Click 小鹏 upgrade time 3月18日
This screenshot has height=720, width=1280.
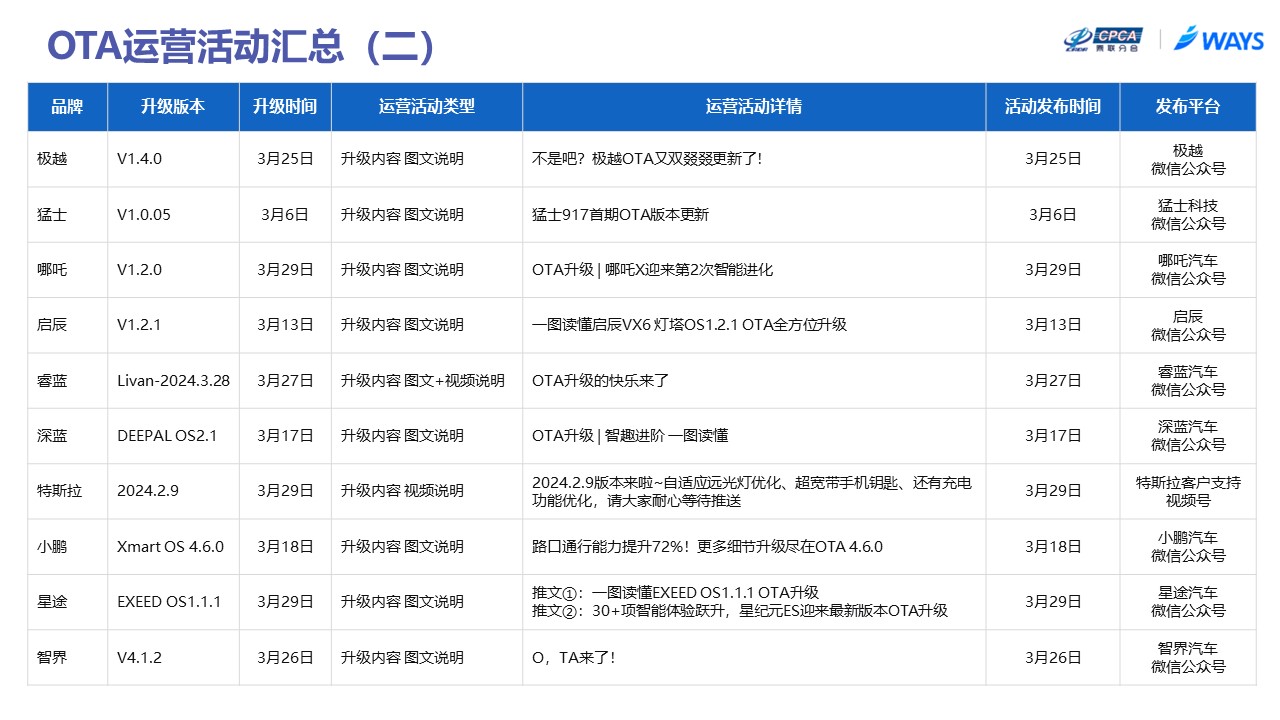coord(285,547)
